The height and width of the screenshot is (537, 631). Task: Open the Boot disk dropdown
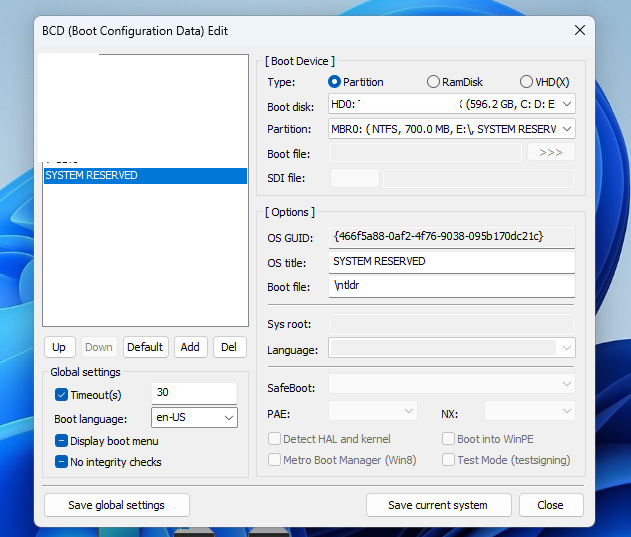click(x=452, y=104)
